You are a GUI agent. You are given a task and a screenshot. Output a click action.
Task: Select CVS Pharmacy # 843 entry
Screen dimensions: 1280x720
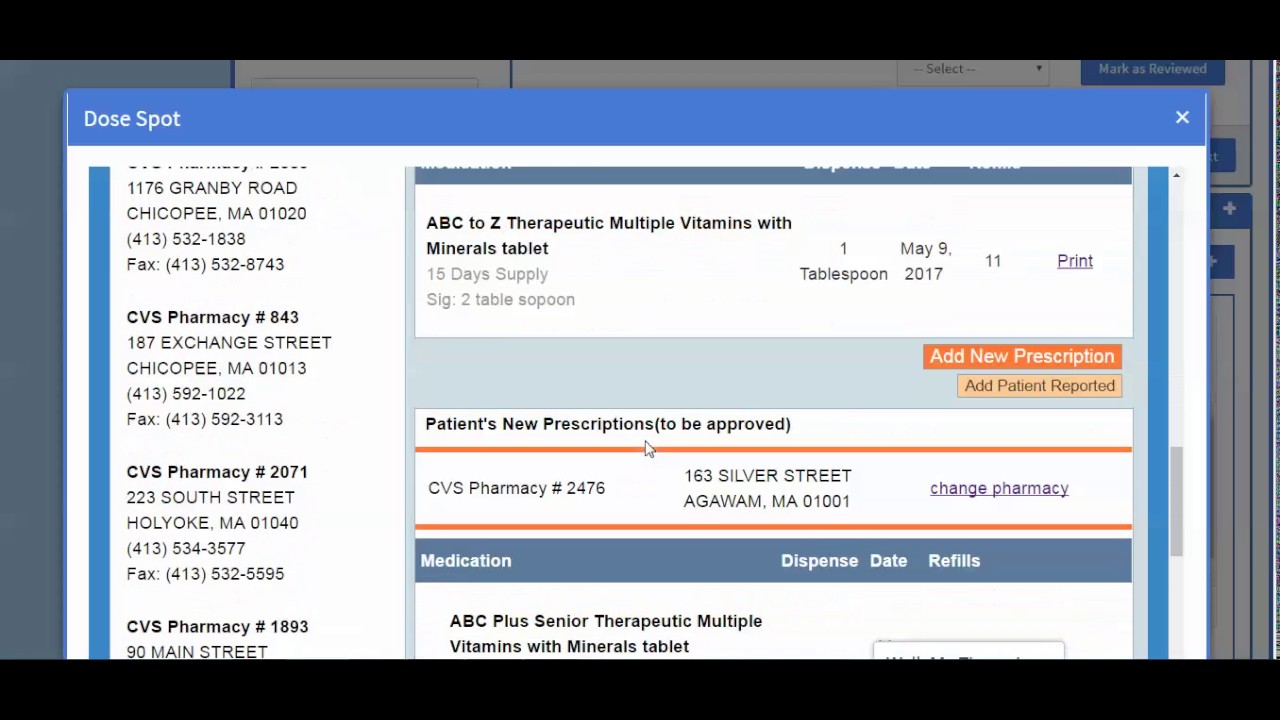pos(212,317)
